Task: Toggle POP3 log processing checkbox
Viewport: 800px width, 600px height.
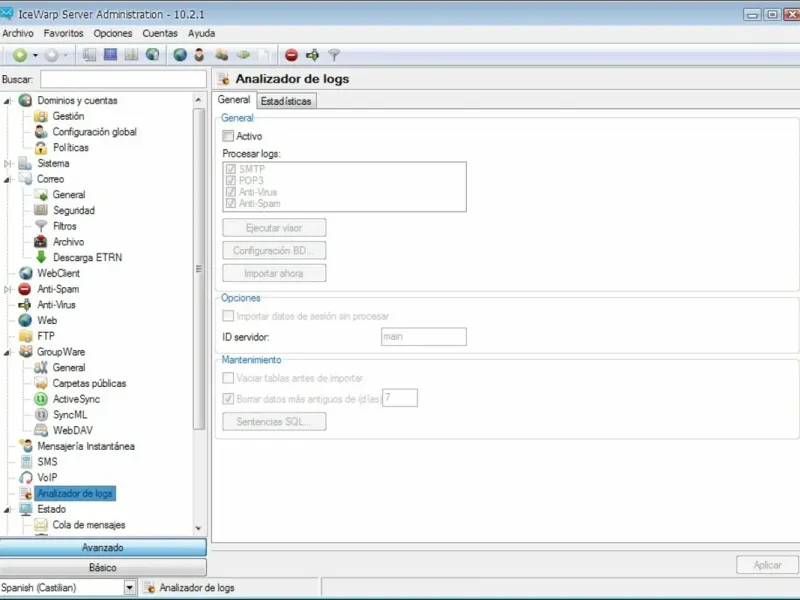Action: tap(231, 181)
